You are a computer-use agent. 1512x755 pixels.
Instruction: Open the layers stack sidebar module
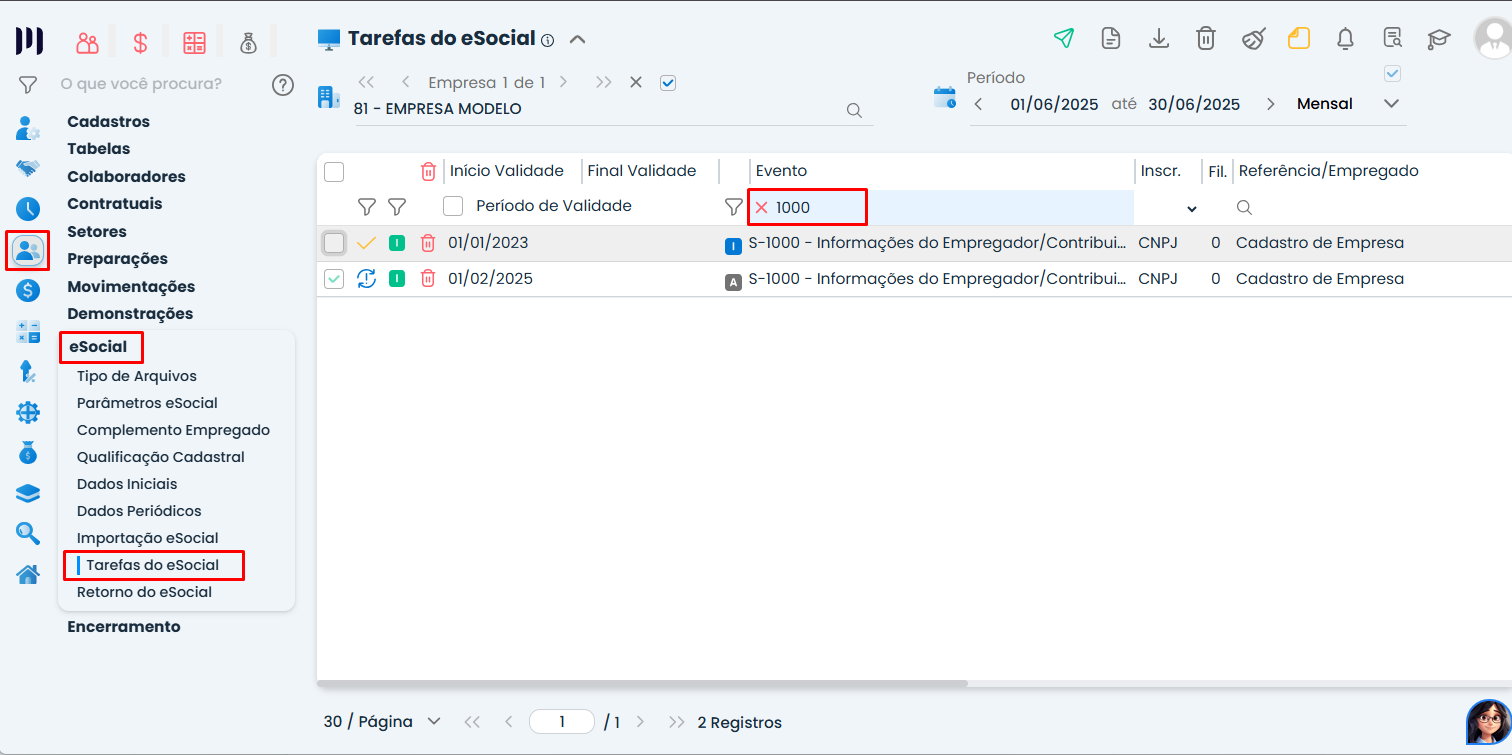point(28,493)
